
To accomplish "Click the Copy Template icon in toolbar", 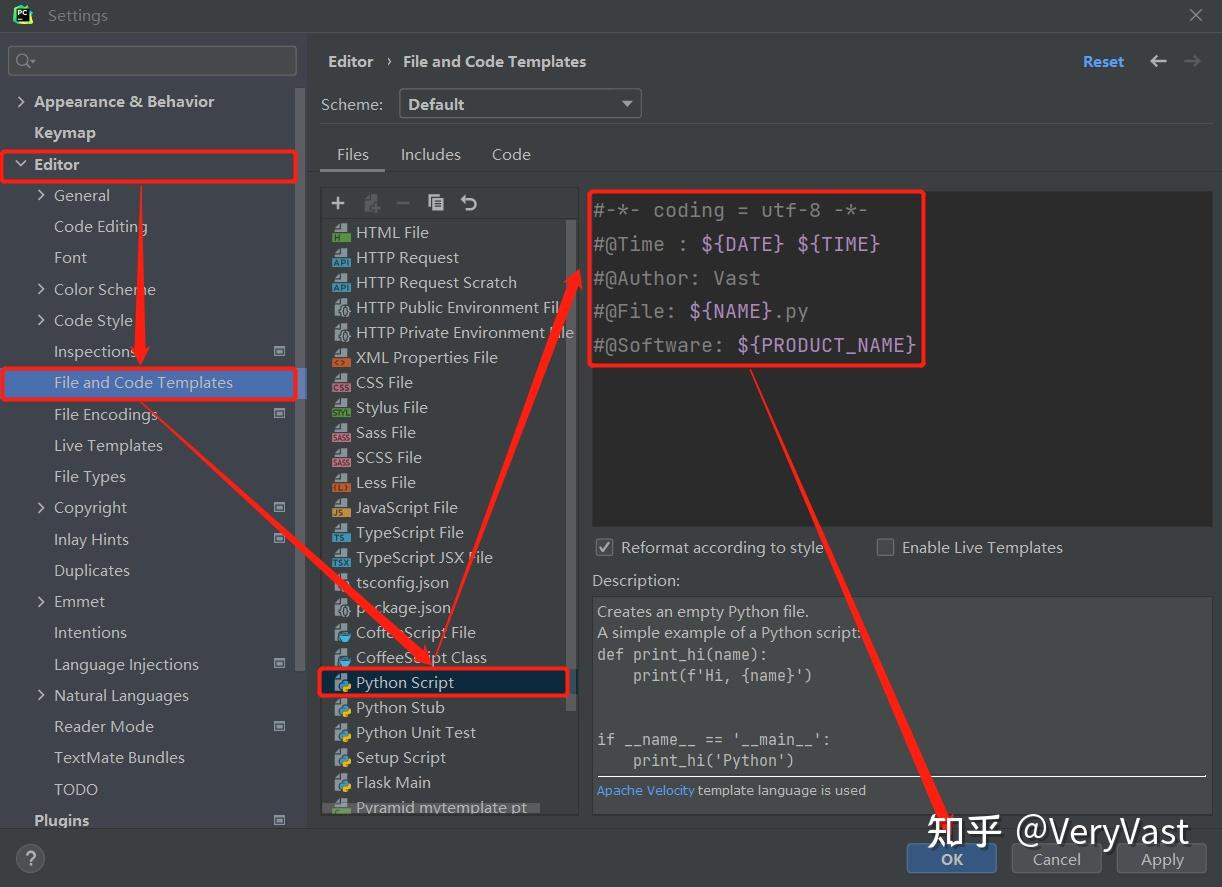I will tap(436, 203).
